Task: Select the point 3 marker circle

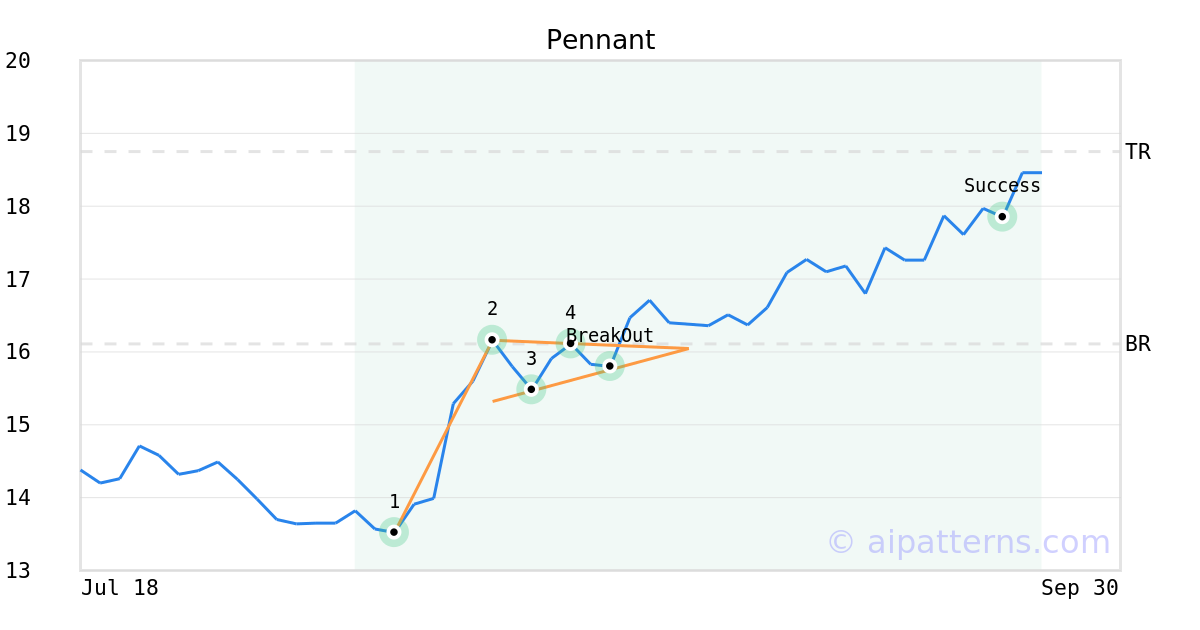Action: click(531, 389)
